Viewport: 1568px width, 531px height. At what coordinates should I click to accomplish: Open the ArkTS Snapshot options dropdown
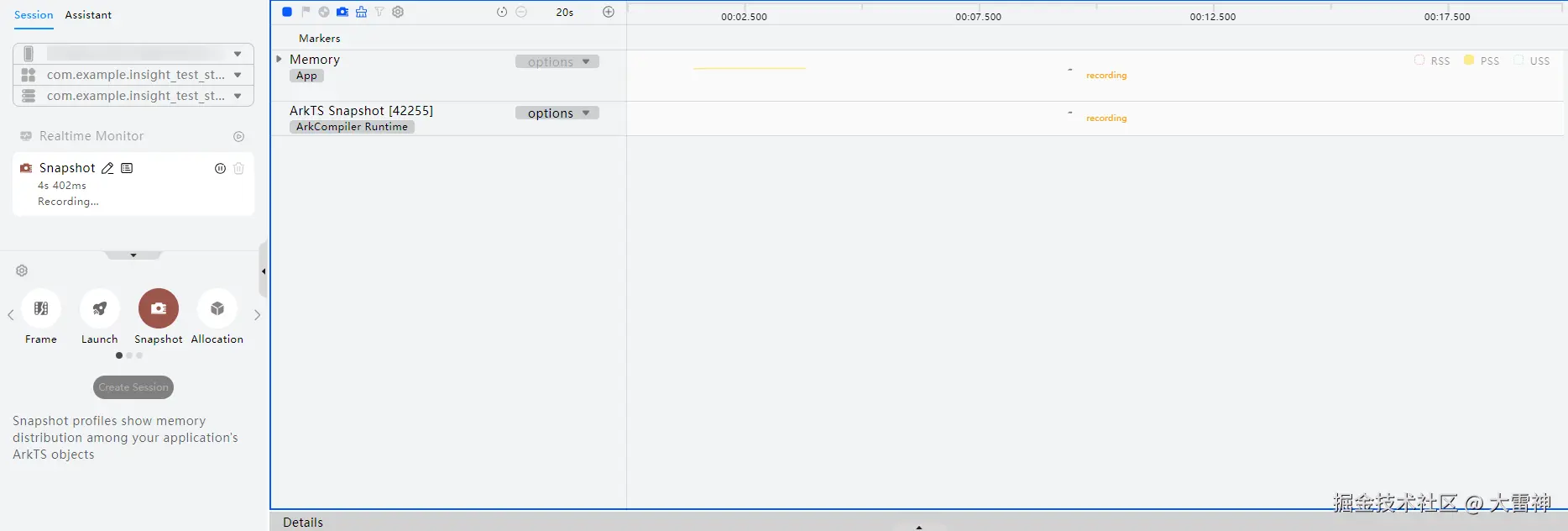[x=557, y=113]
